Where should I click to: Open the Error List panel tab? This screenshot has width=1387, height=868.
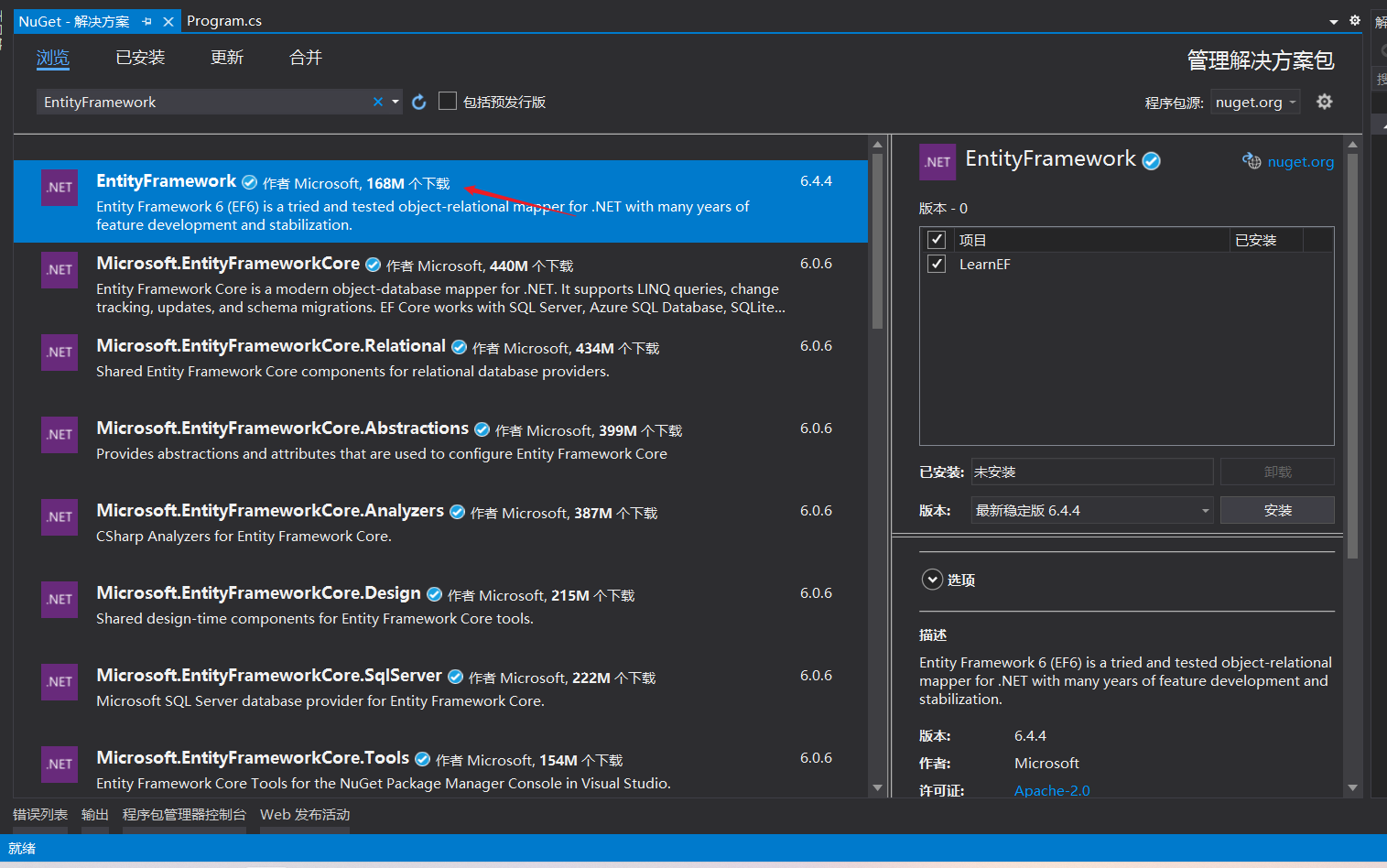point(40,814)
